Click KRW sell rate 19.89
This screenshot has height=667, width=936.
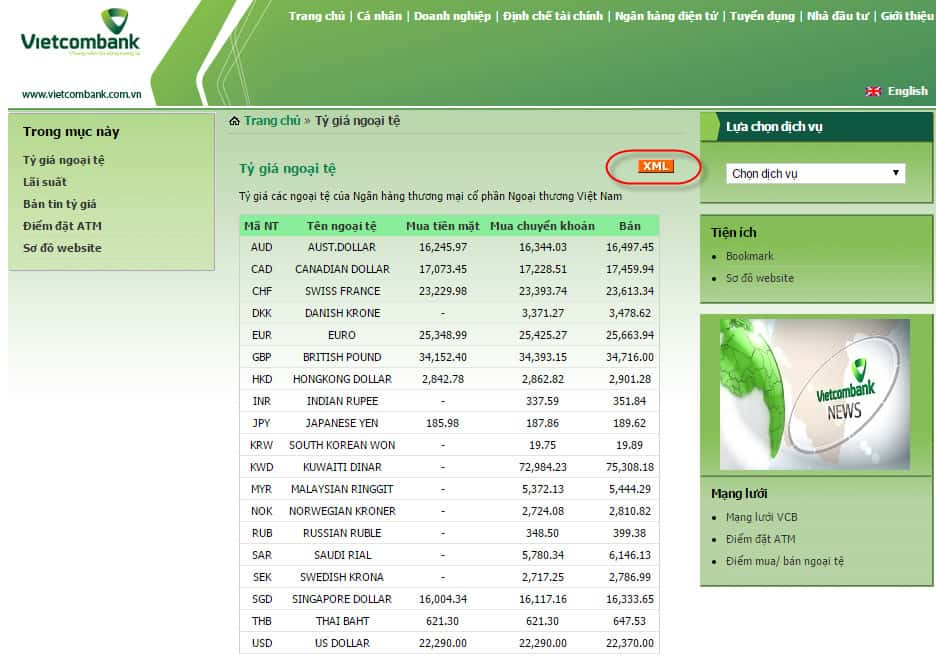click(630, 445)
